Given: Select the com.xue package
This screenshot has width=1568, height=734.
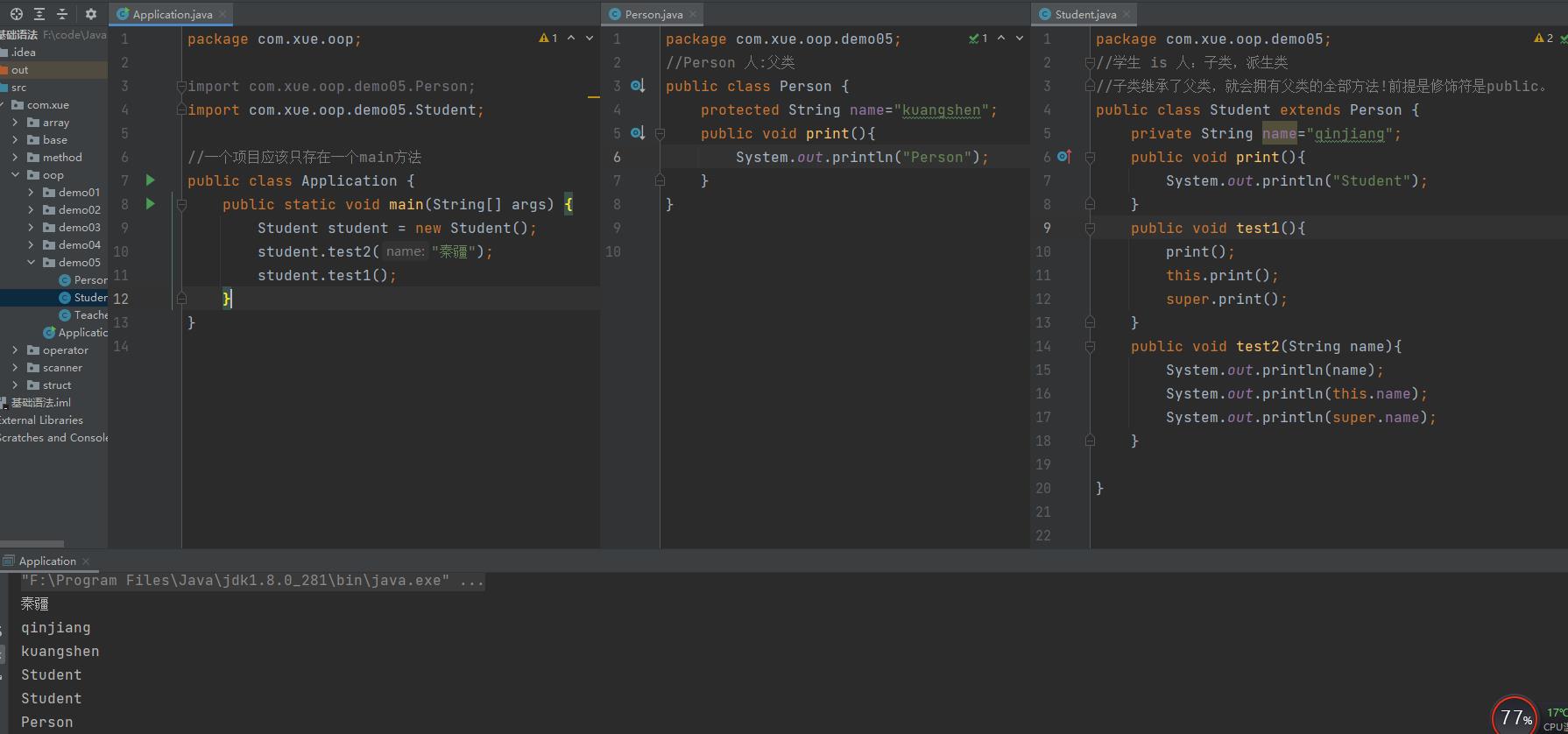Looking at the screenshot, I should click(x=47, y=105).
